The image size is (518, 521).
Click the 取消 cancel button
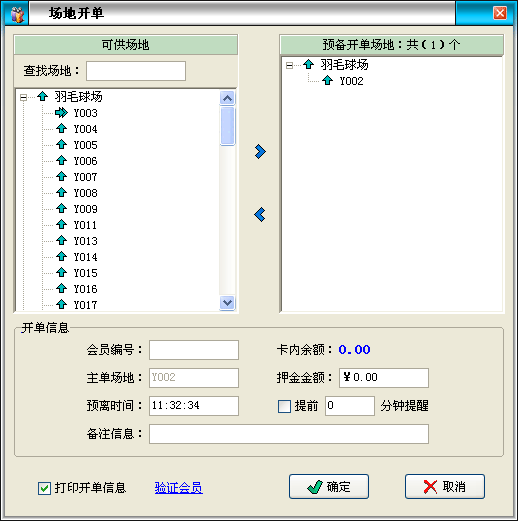coord(445,487)
